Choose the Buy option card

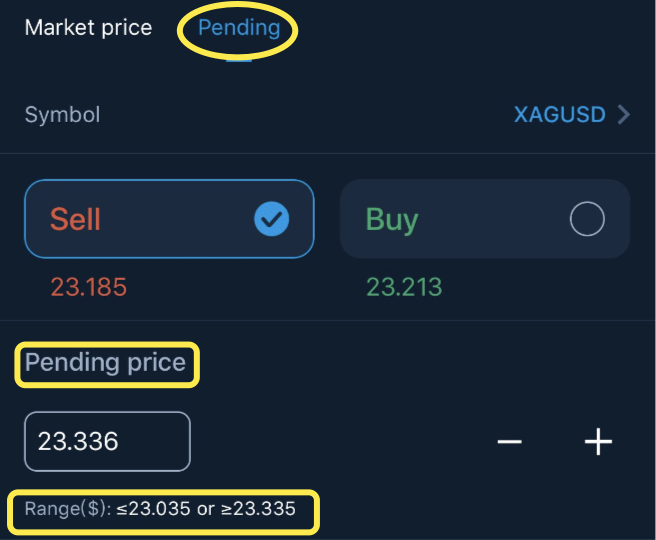(x=485, y=219)
